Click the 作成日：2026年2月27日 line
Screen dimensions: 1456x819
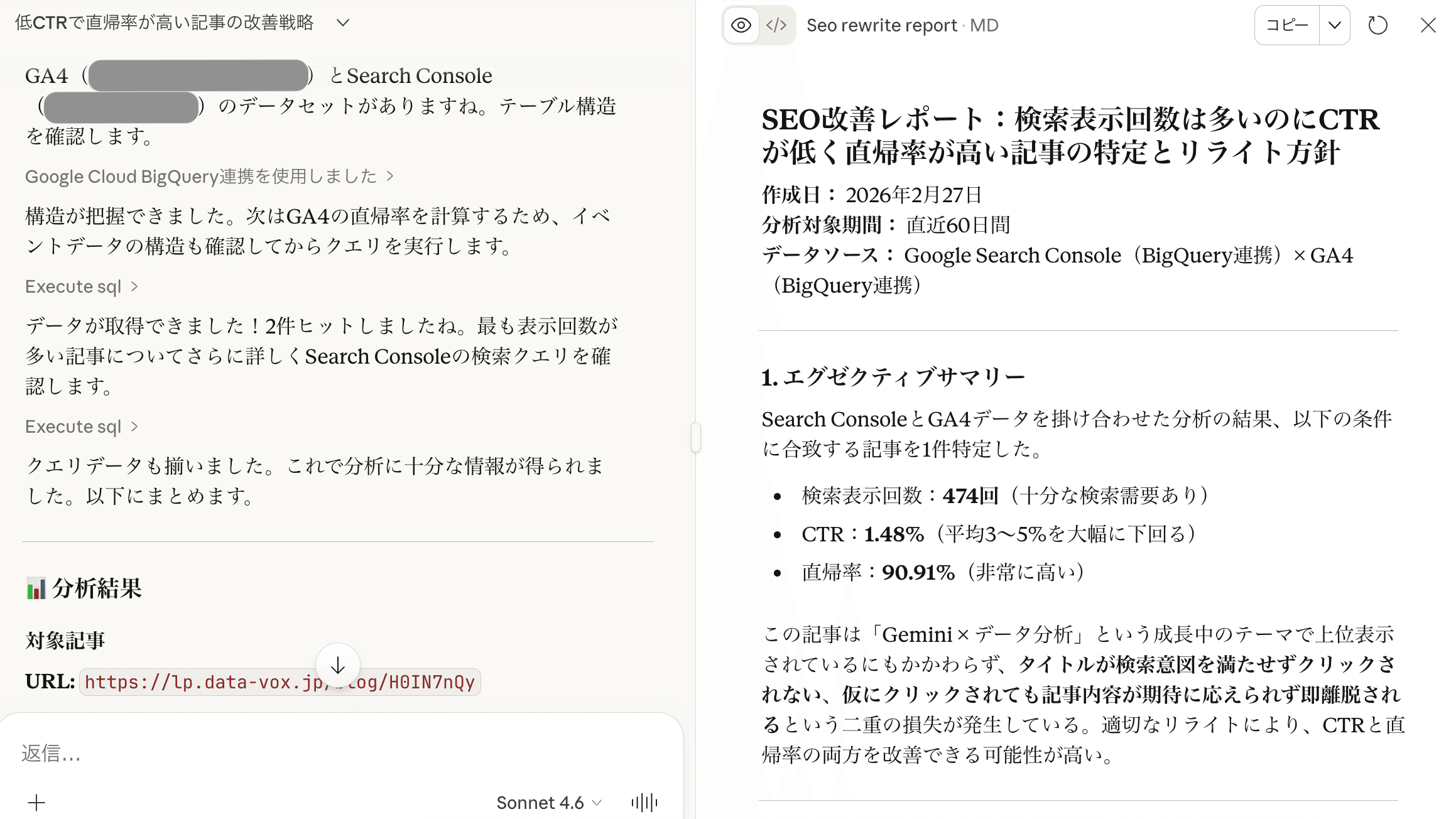point(872,195)
